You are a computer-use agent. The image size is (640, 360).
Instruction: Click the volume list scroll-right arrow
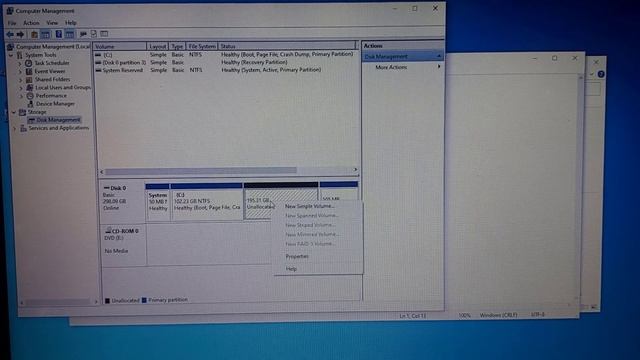355,170
